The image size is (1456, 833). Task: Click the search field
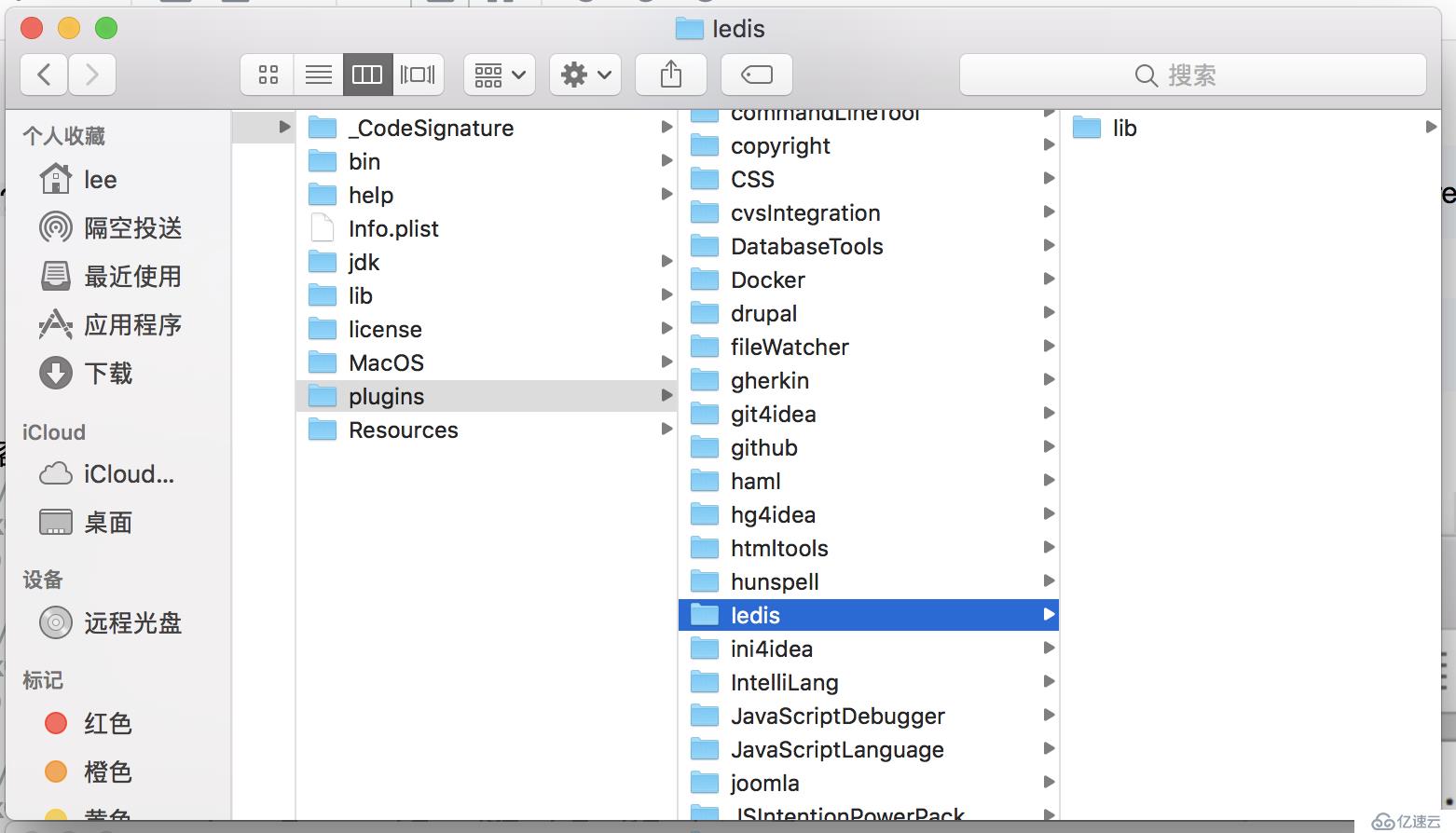point(1193,75)
